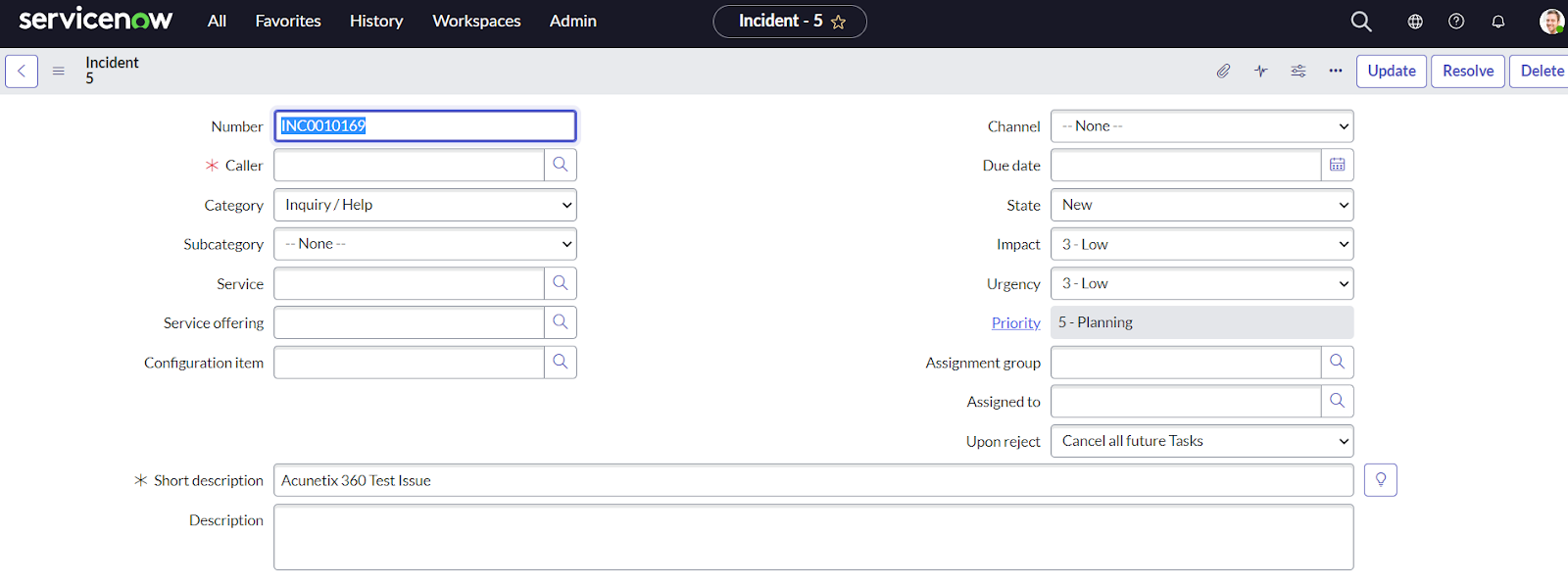Click the Incident - 5 title pill
Viewport: 1568px width, 586px height.
(x=790, y=22)
